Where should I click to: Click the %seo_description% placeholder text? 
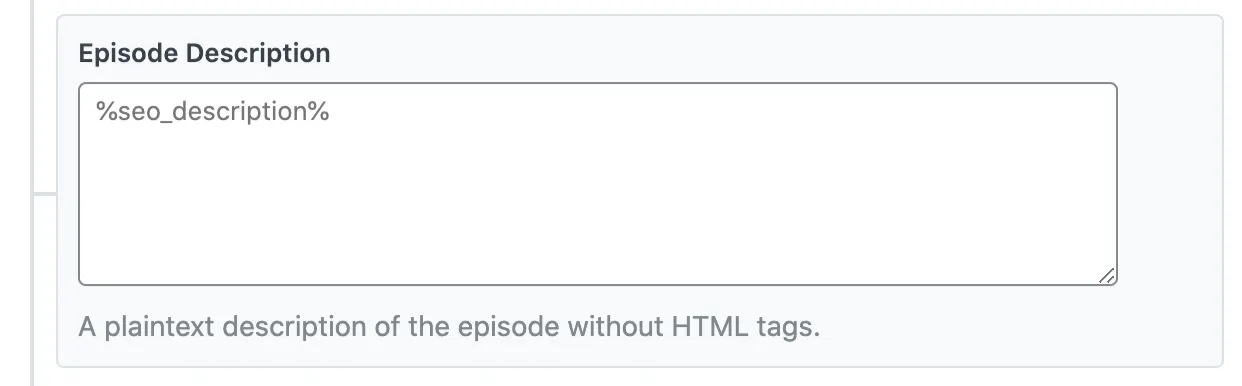pyautogui.click(x=213, y=112)
